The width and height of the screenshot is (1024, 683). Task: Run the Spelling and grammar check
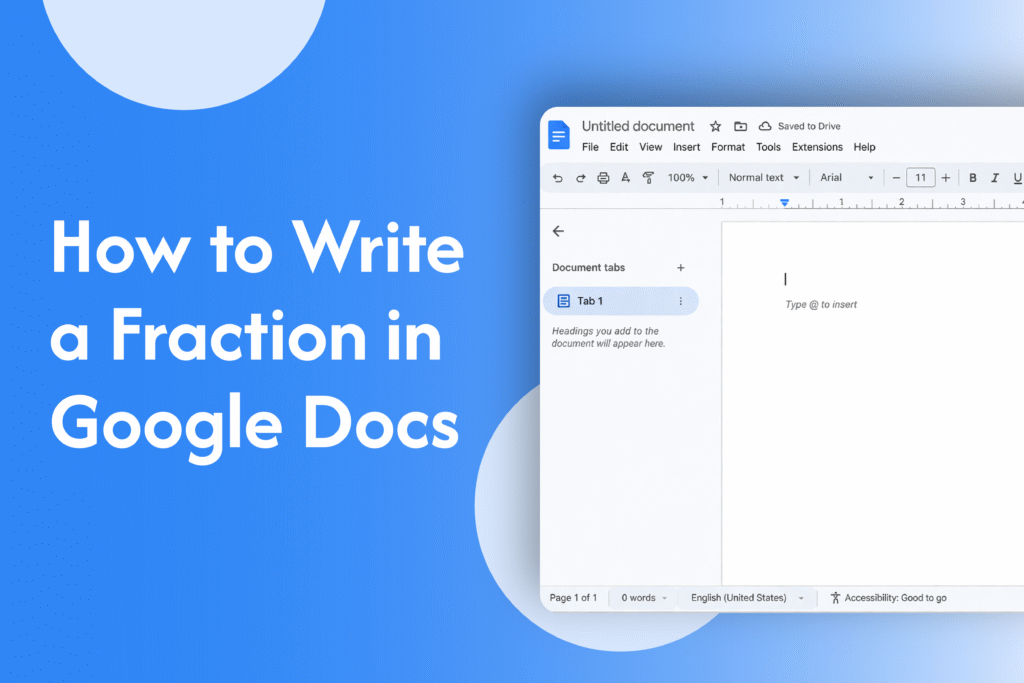point(625,177)
